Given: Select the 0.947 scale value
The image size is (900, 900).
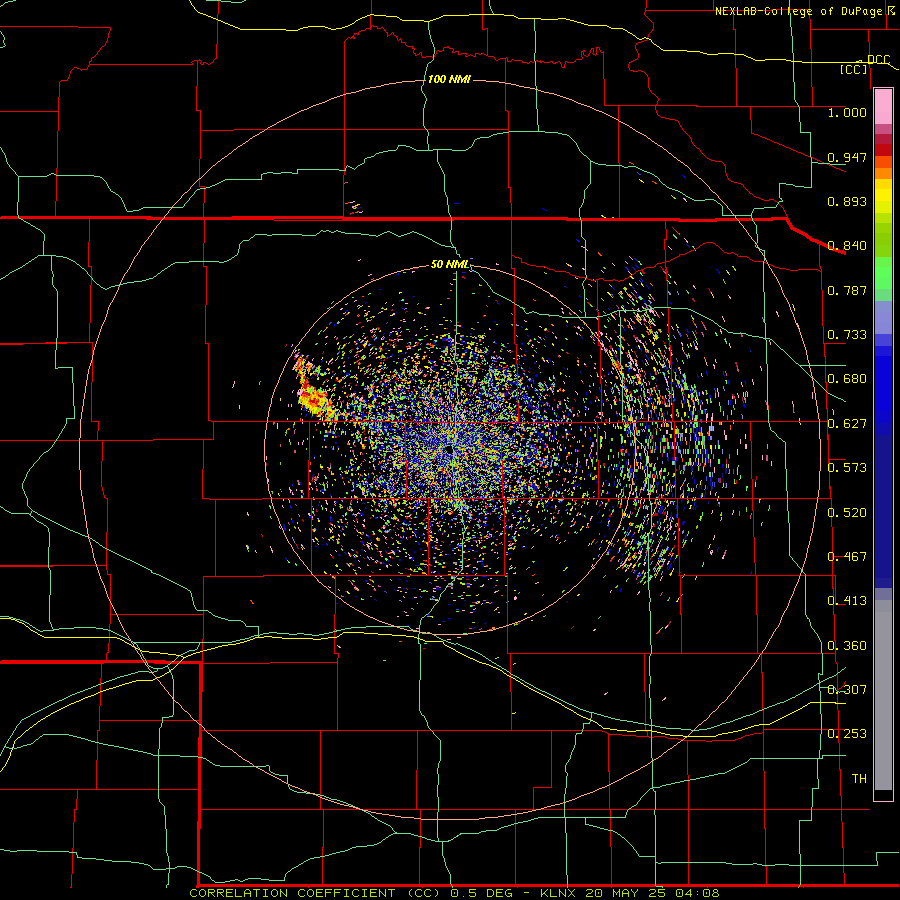Looking at the screenshot, I should tap(847, 157).
